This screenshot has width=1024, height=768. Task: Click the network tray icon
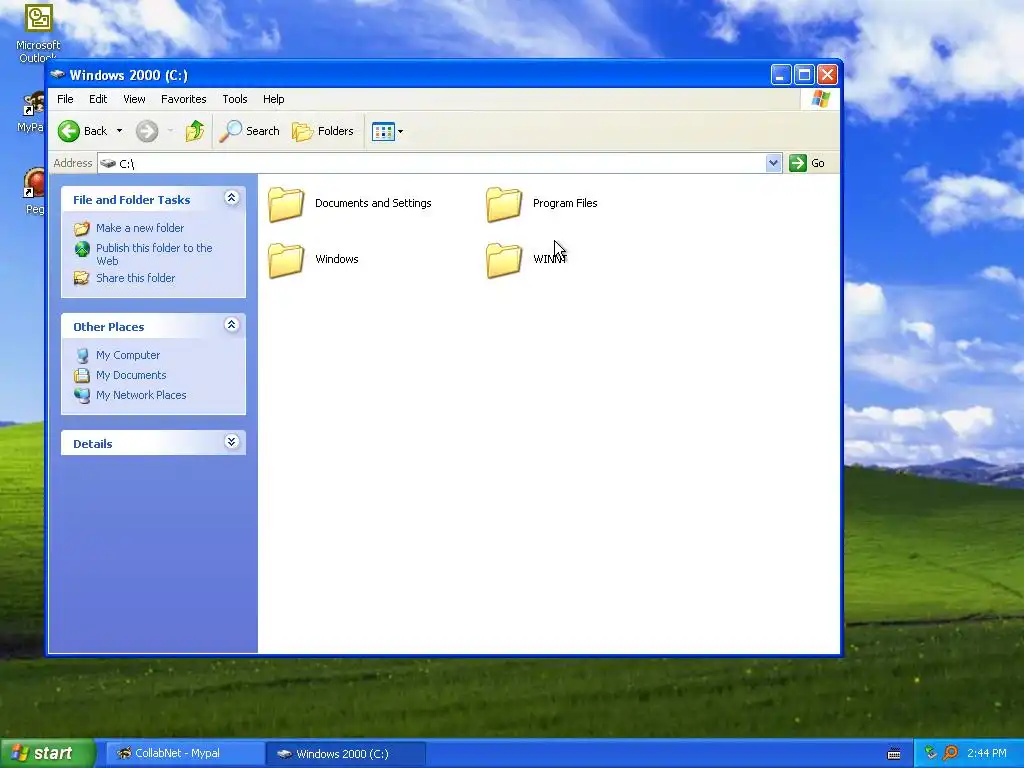point(931,753)
